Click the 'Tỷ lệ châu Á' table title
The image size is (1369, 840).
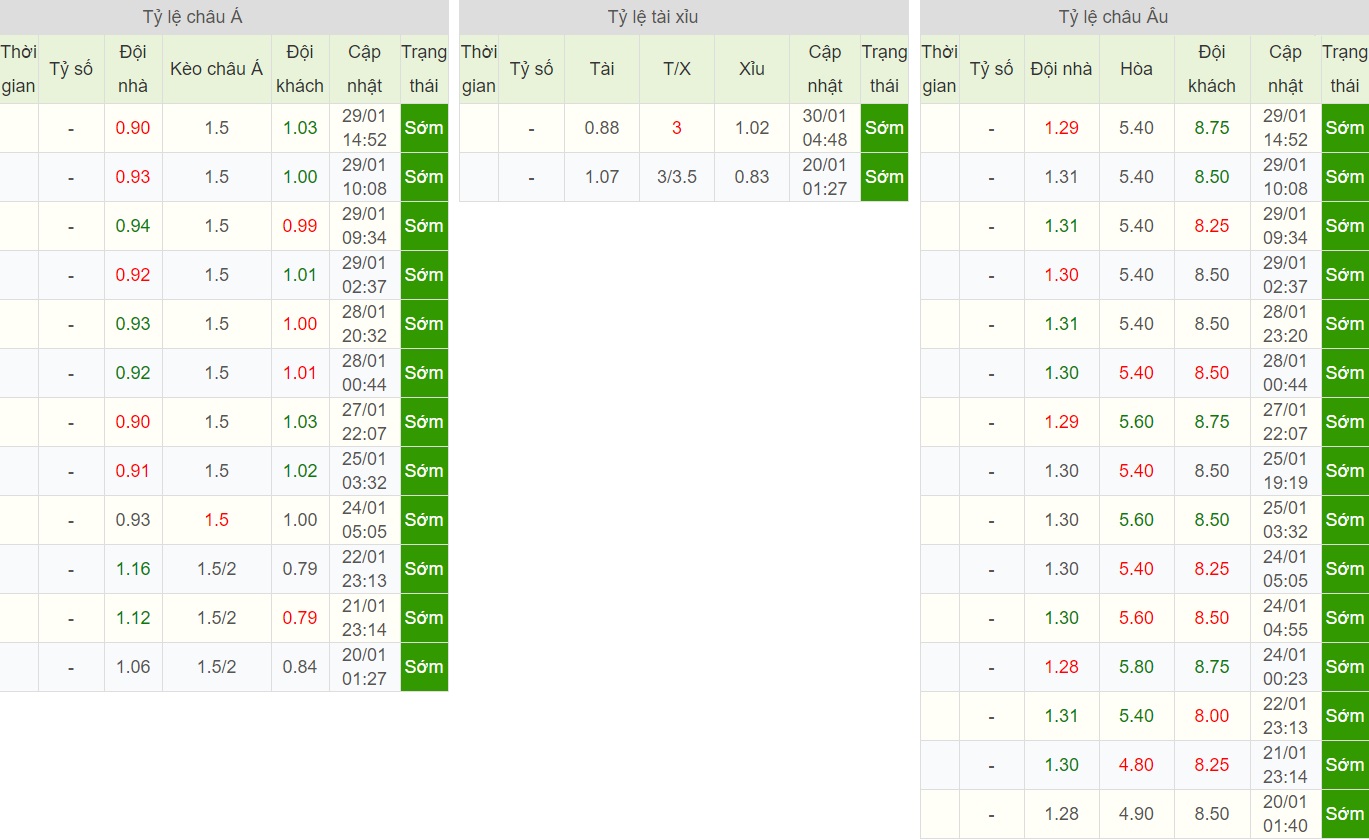193,17
